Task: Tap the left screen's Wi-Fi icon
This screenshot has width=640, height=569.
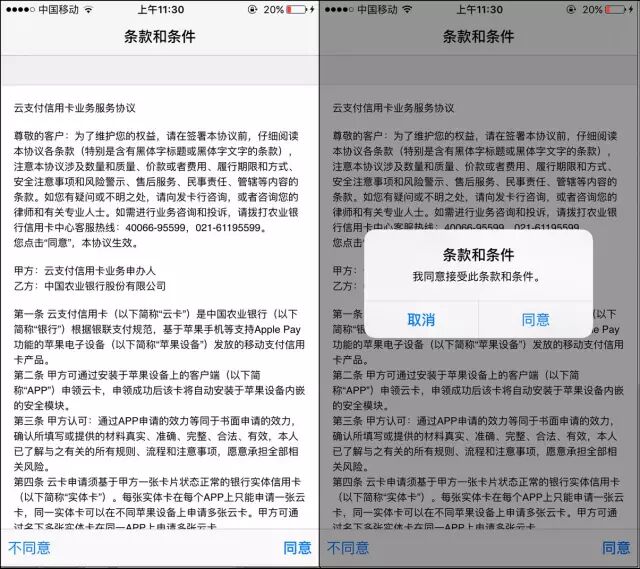Action: (x=88, y=9)
